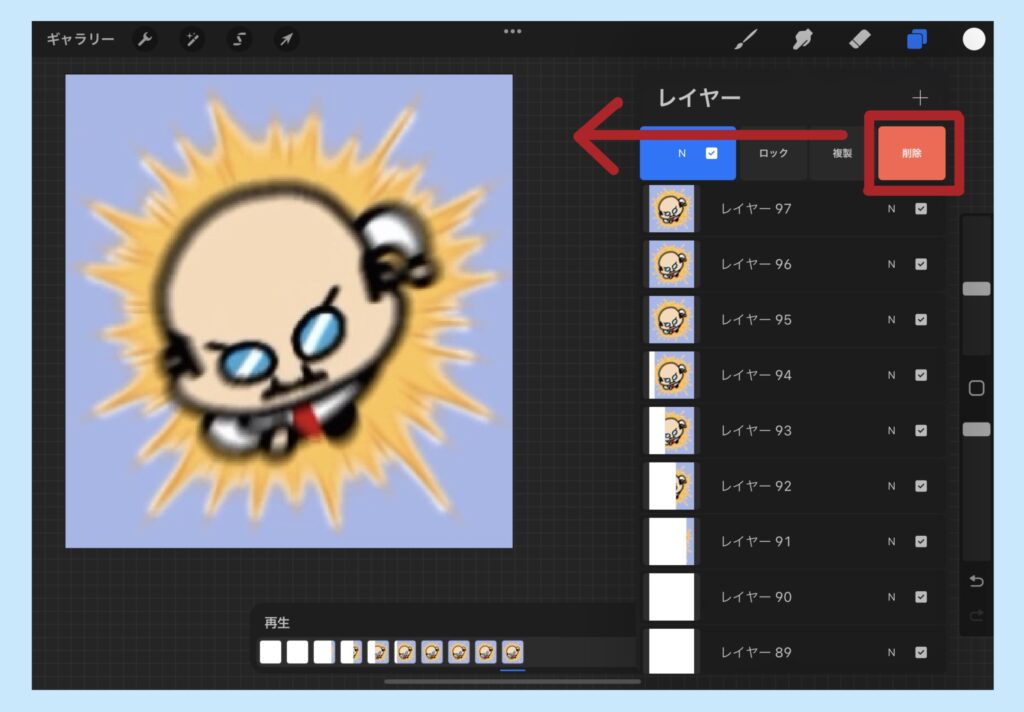Click the レイヤー 97 name text
Image resolution: width=1024 pixels, height=712 pixels.
pyautogui.click(x=756, y=209)
